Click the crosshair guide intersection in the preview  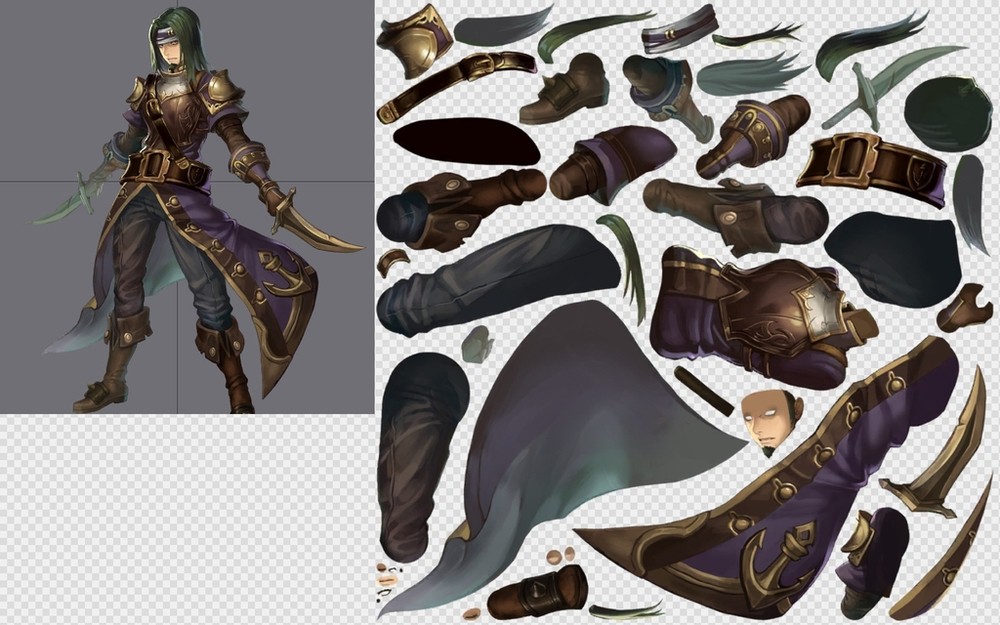pos(178,181)
